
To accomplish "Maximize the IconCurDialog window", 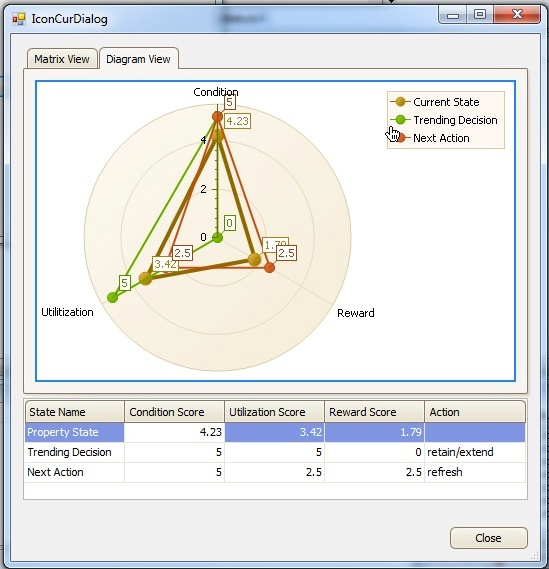I will 480,15.
